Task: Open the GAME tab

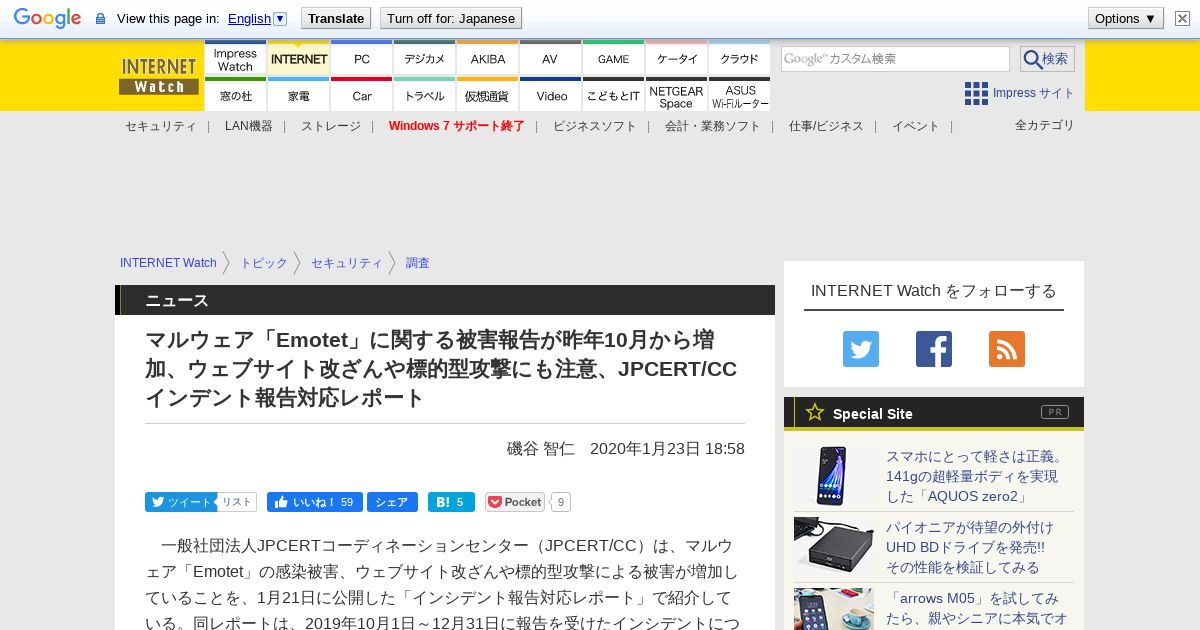Action: click(614, 59)
